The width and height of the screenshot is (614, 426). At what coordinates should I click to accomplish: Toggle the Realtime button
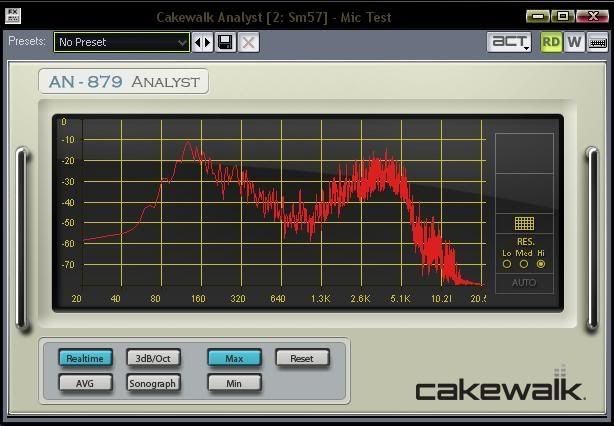pyautogui.click(x=85, y=358)
